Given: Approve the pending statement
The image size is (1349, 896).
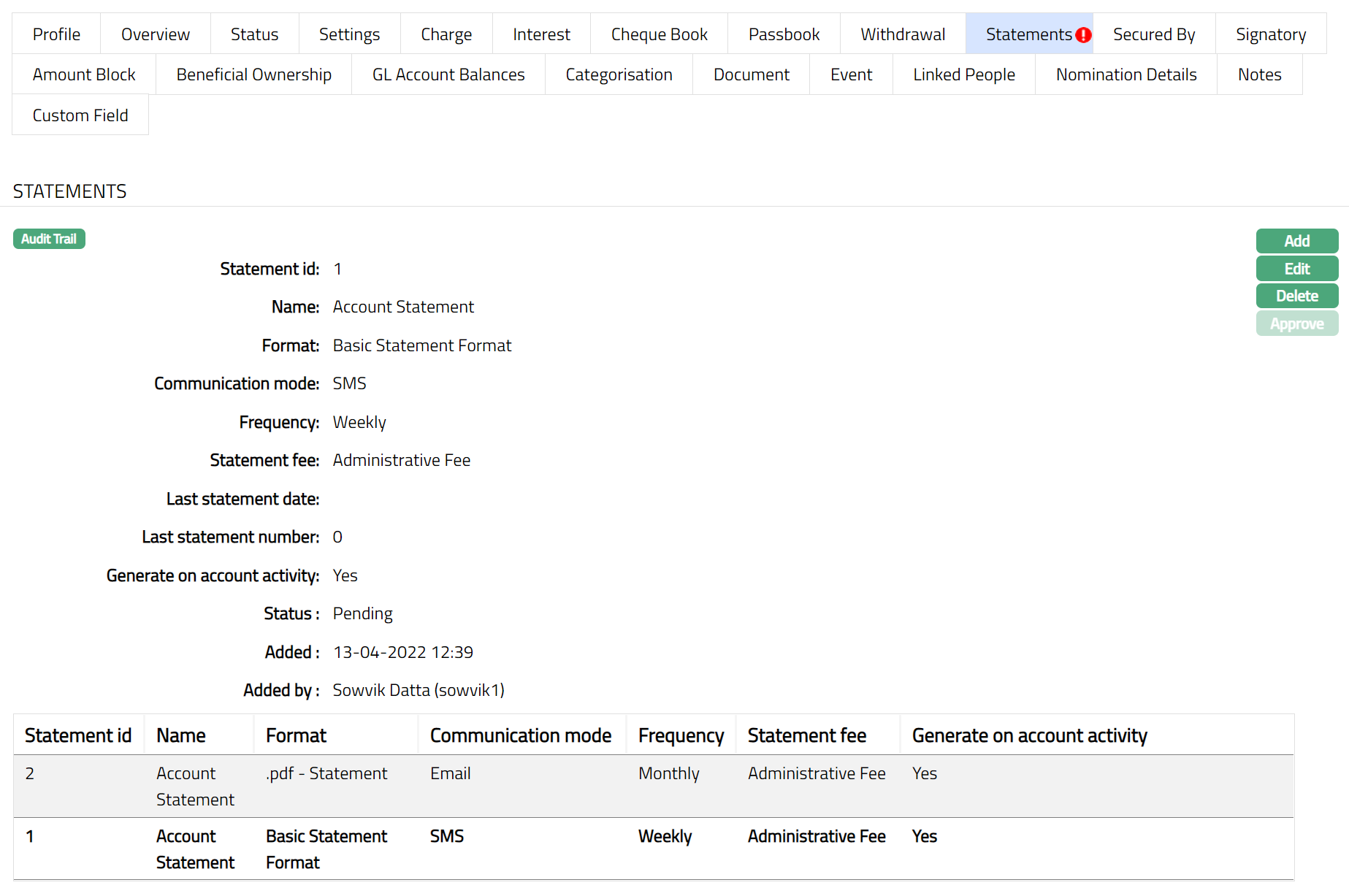Looking at the screenshot, I should pyautogui.click(x=1296, y=323).
